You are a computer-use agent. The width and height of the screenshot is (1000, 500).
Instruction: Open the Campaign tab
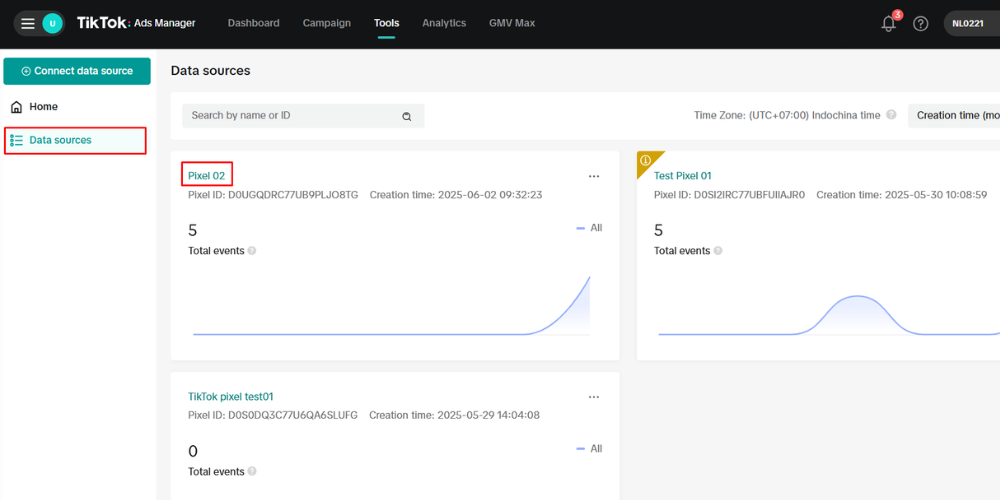tap(327, 23)
